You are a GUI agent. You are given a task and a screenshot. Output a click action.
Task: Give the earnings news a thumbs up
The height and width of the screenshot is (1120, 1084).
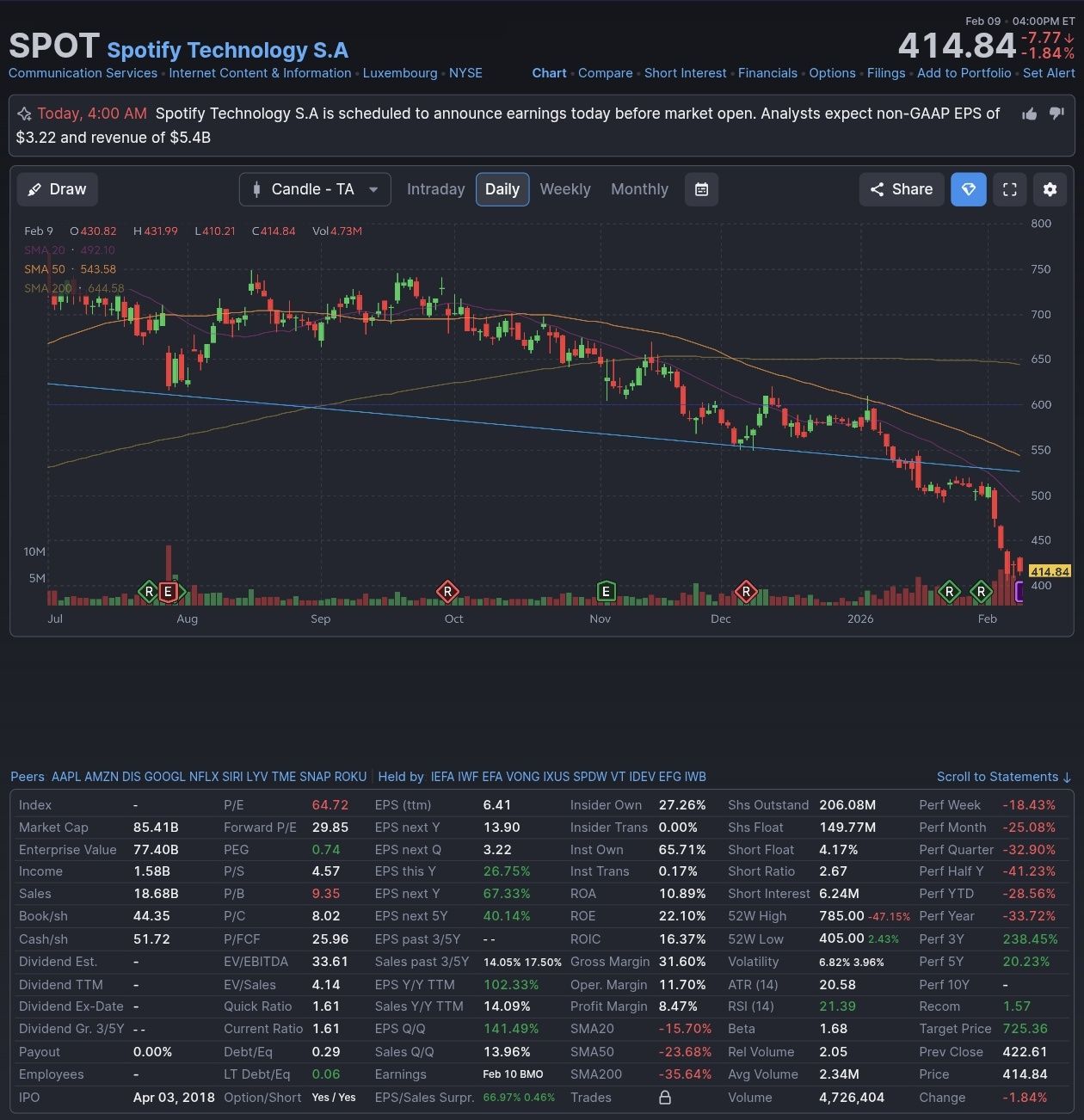click(x=1029, y=114)
